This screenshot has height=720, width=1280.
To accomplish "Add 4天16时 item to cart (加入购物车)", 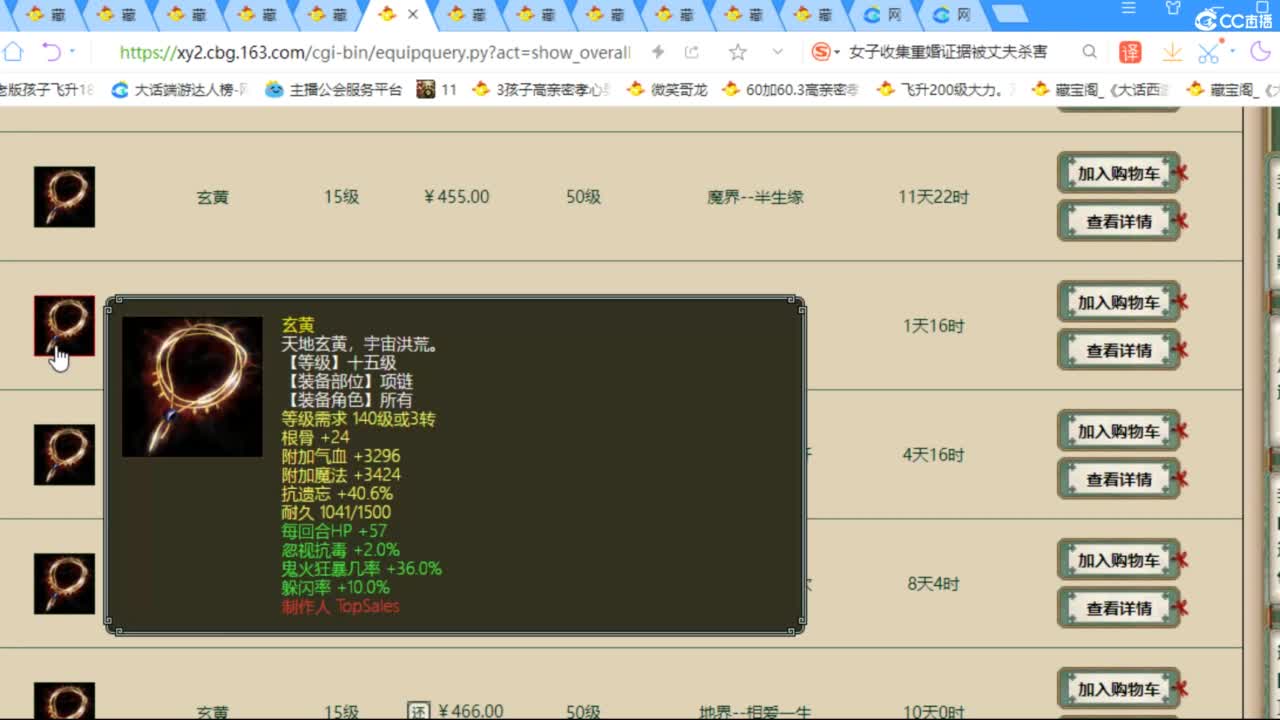I will pos(1118,431).
